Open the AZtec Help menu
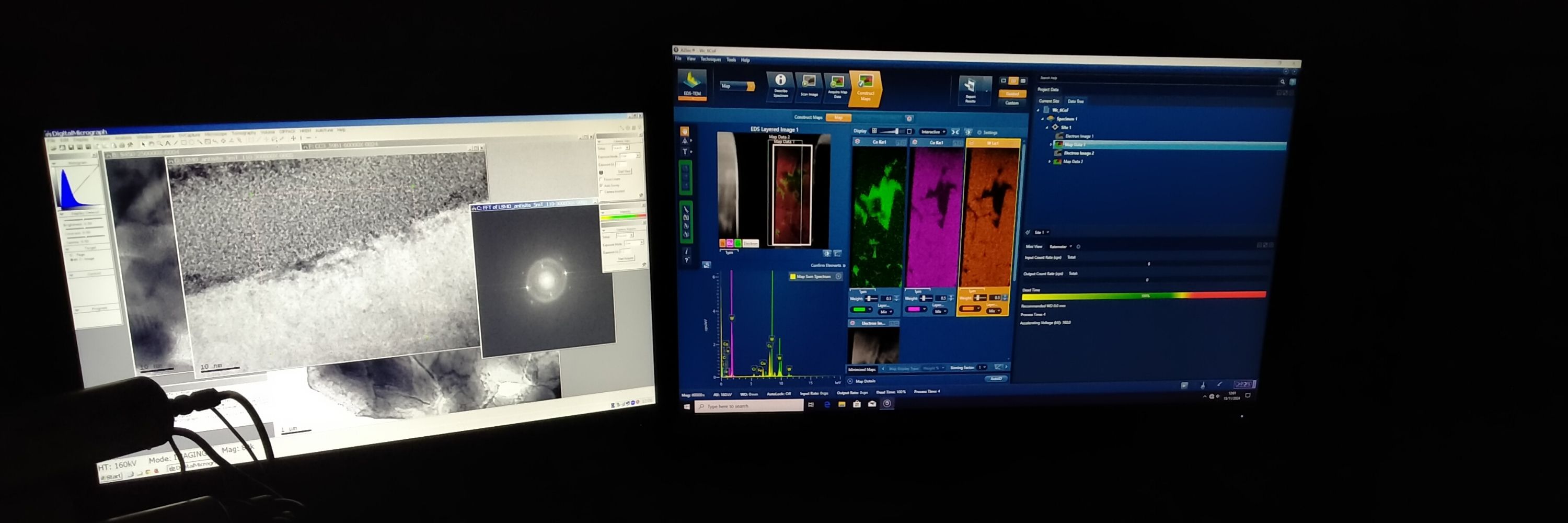Image resolution: width=1568 pixels, height=523 pixels. click(x=745, y=60)
